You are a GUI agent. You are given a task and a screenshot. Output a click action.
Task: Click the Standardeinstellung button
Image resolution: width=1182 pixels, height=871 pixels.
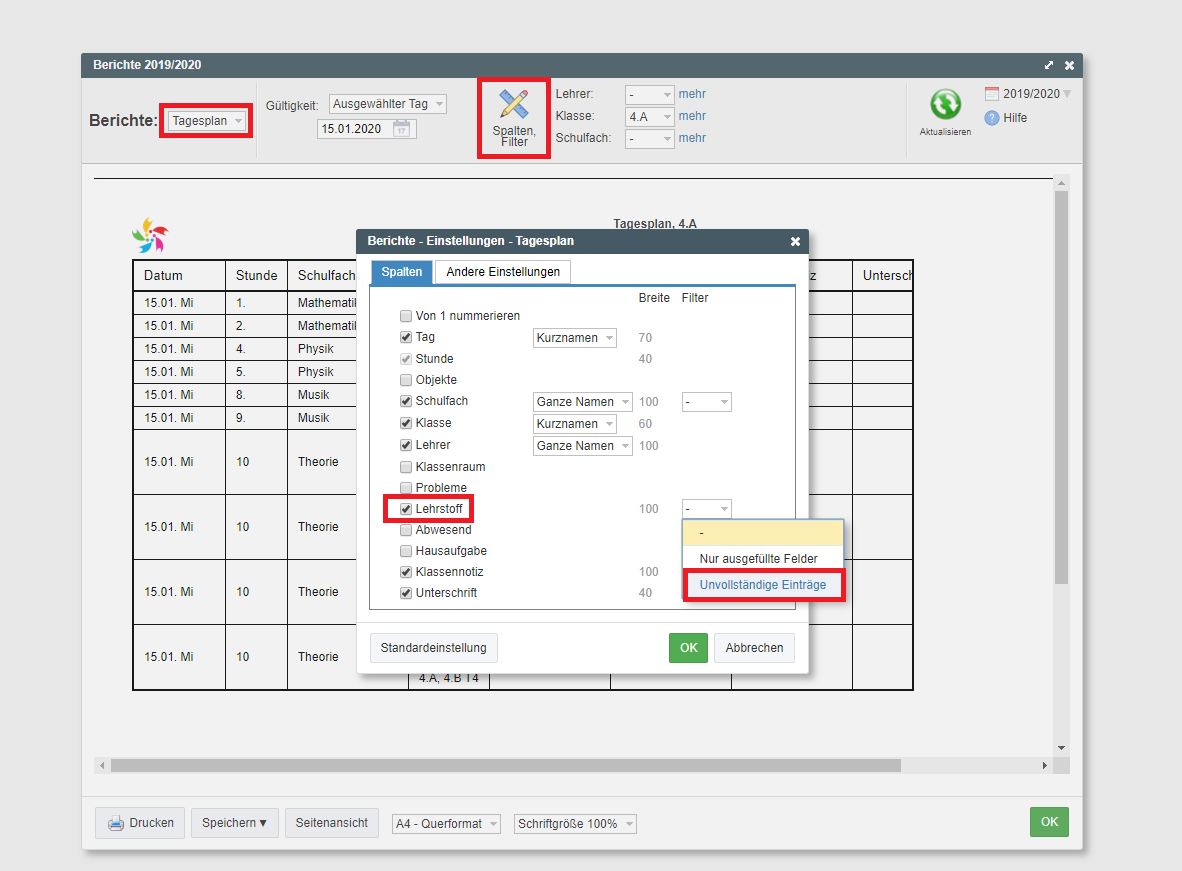tap(433, 648)
